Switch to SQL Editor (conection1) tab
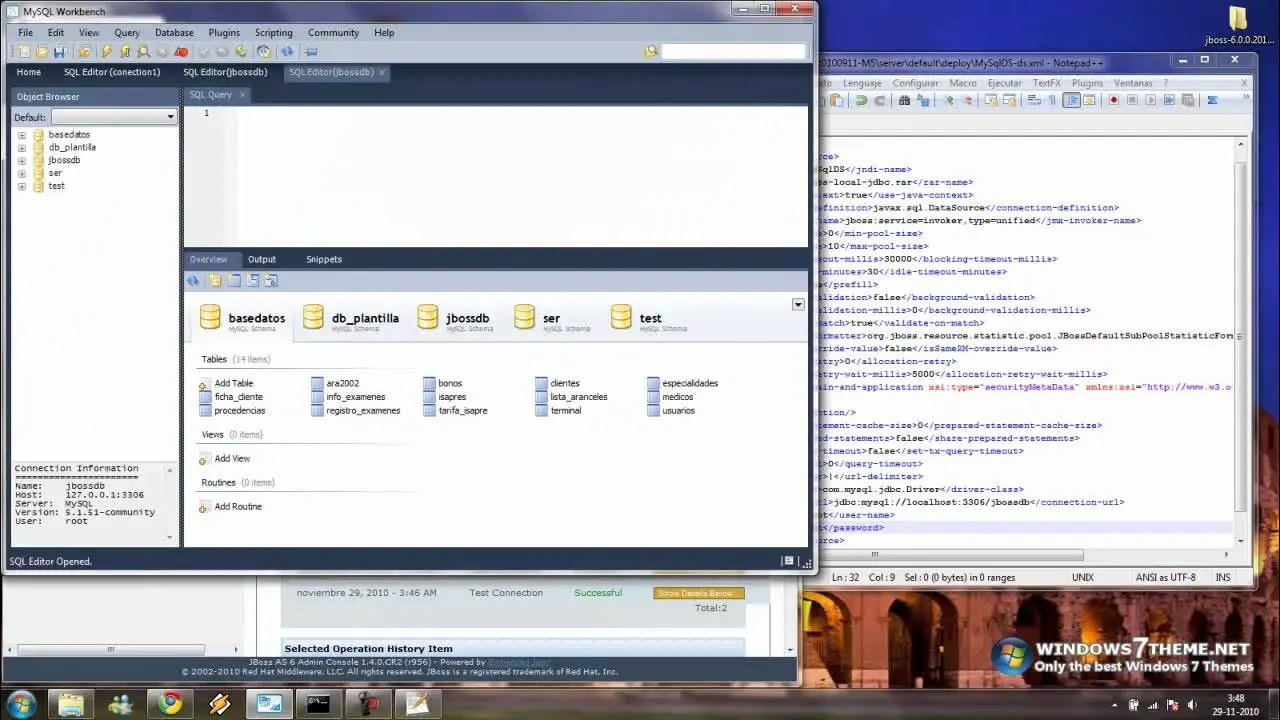 [112, 72]
